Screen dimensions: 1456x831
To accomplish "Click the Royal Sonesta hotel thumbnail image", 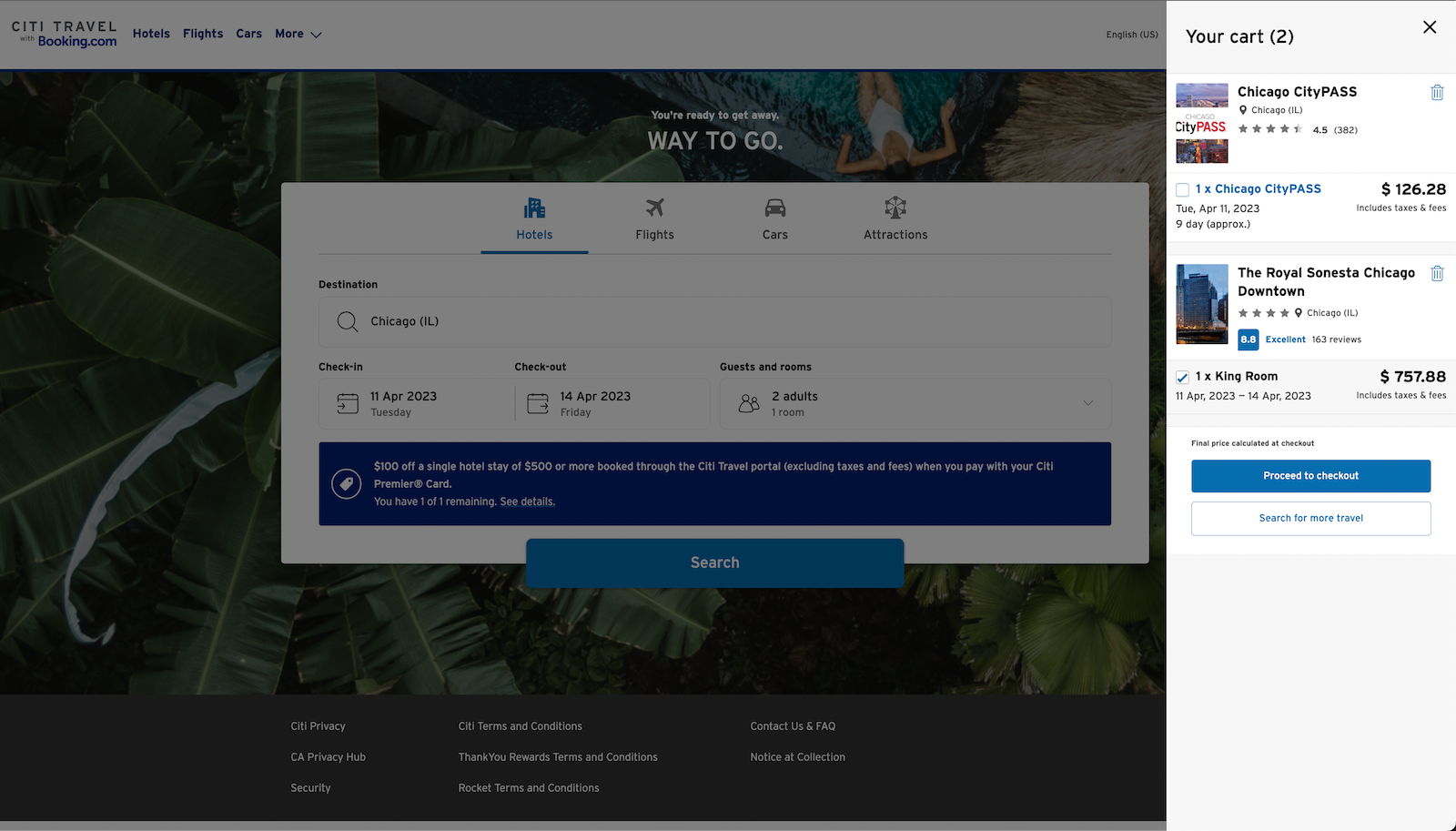I will (1201, 304).
